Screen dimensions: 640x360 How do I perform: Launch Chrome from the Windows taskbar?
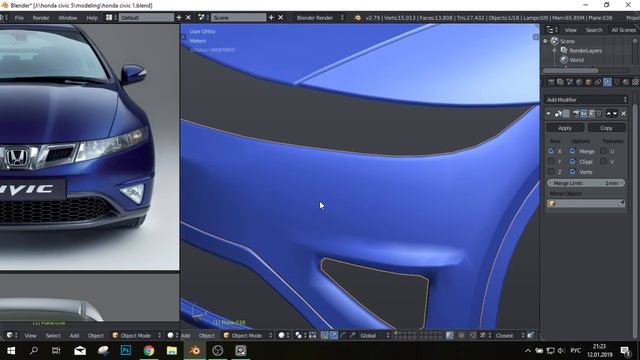149,351
